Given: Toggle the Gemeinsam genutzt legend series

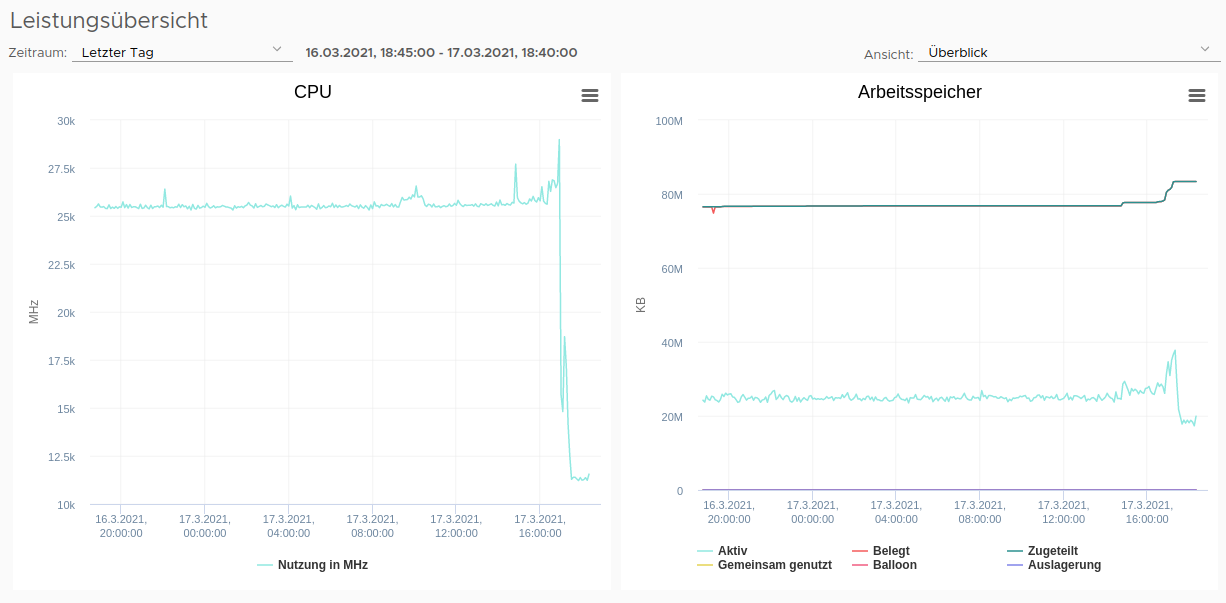Looking at the screenshot, I should 764,565.
